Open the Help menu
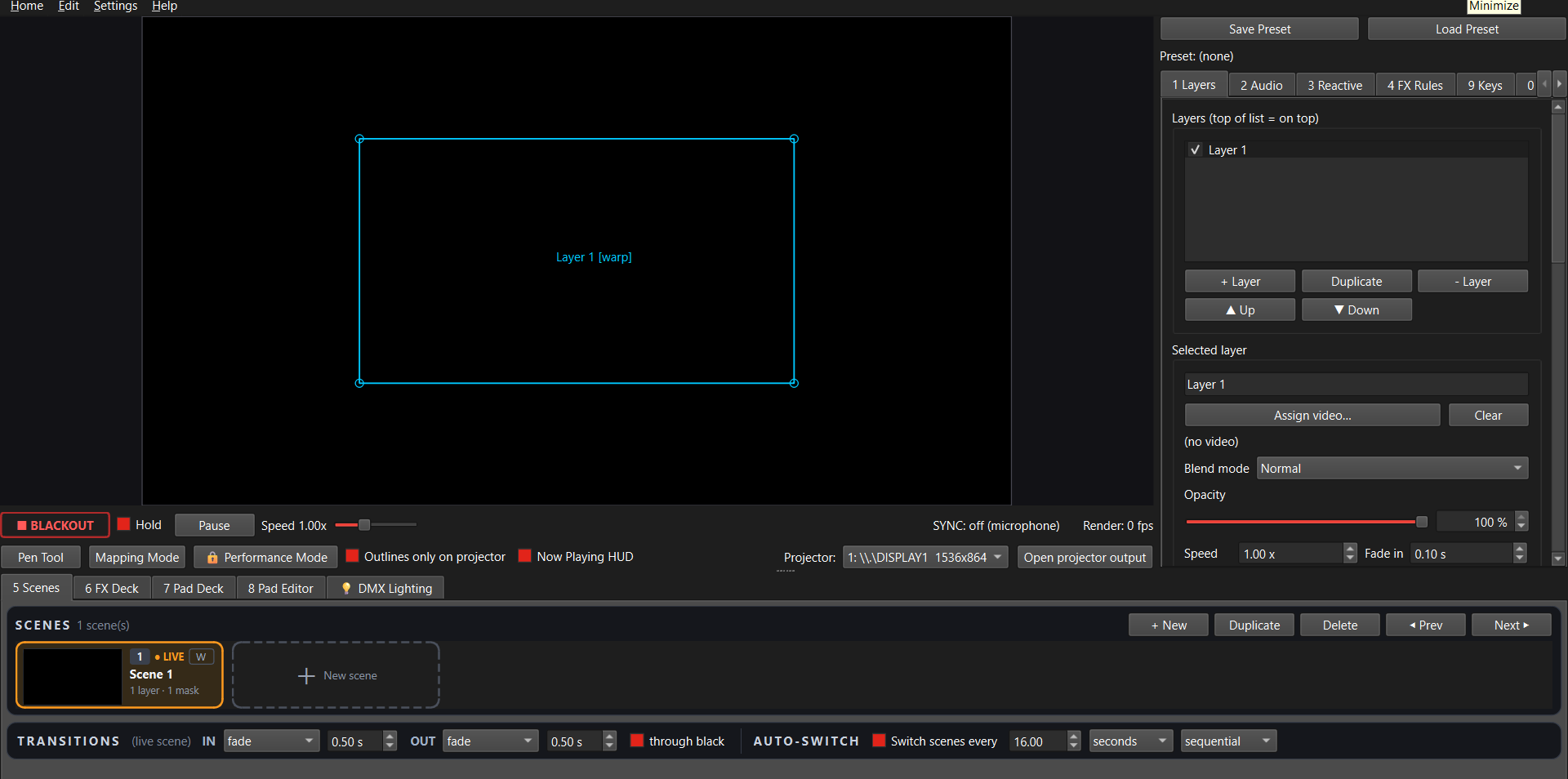The height and width of the screenshot is (779, 1568). pyautogui.click(x=164, y=7)
